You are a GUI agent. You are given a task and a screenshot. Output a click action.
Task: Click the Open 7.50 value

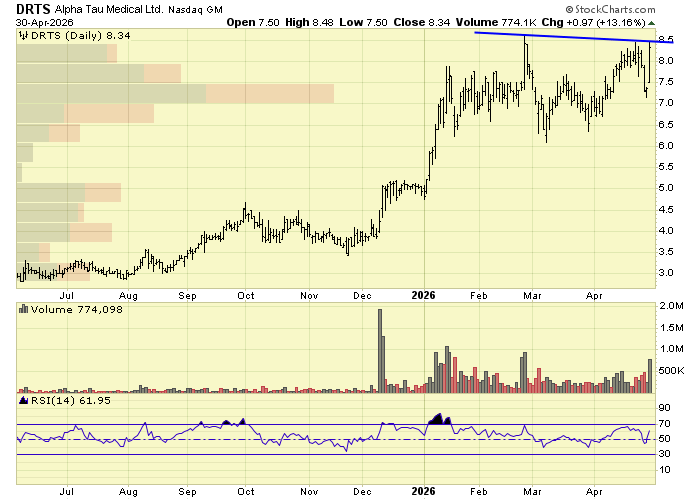tap(253, 22)
